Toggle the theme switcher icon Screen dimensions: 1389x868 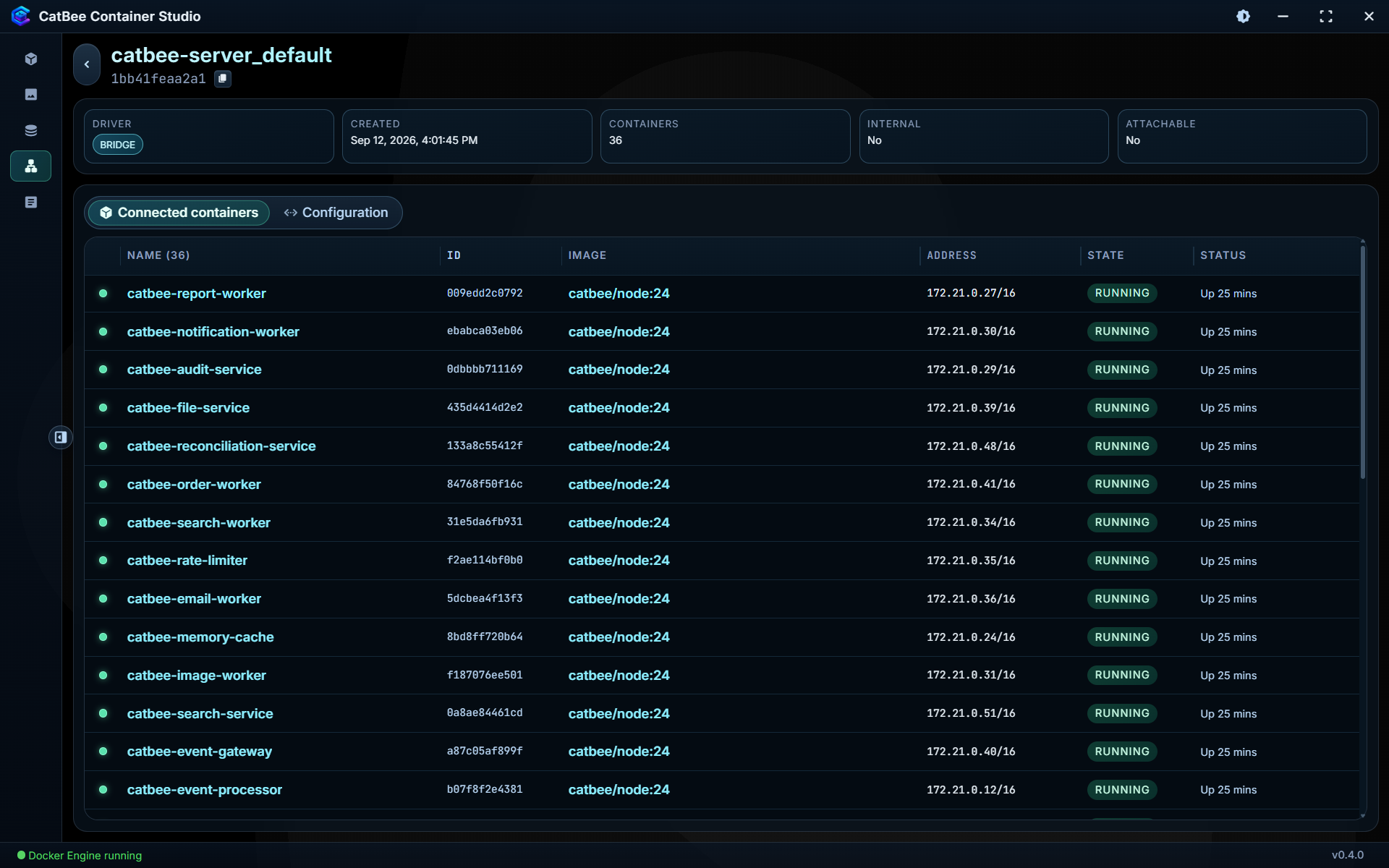(1243, 16)
